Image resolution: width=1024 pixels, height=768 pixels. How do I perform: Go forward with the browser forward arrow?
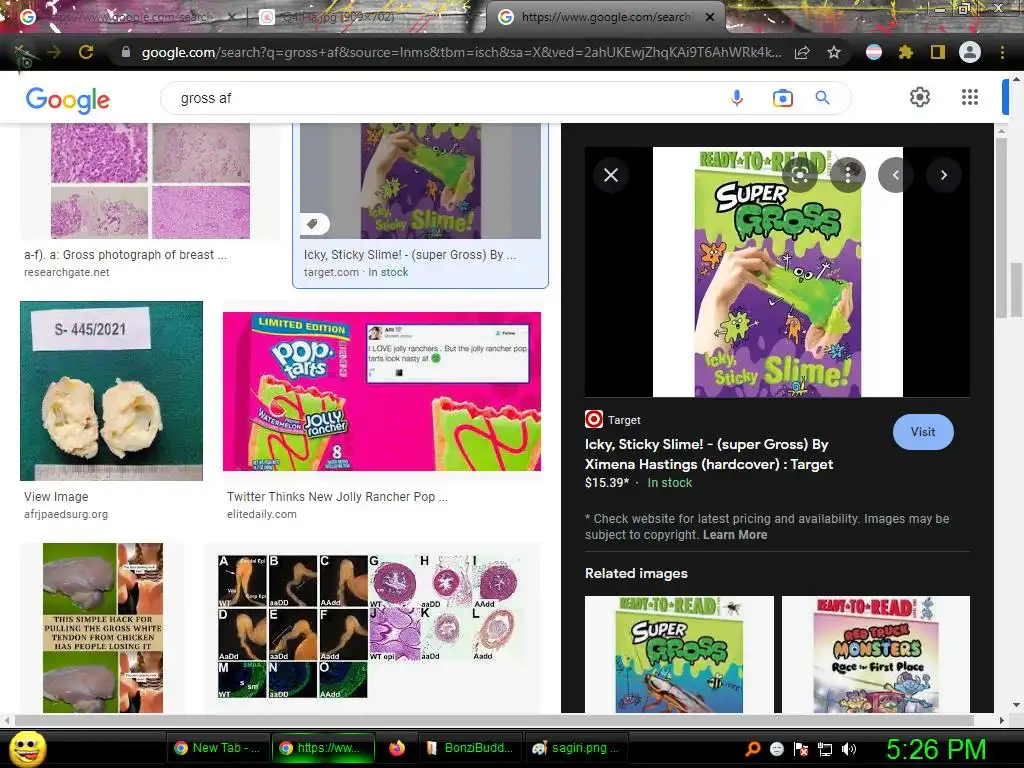pyautogui.click(x=54, y=52)
